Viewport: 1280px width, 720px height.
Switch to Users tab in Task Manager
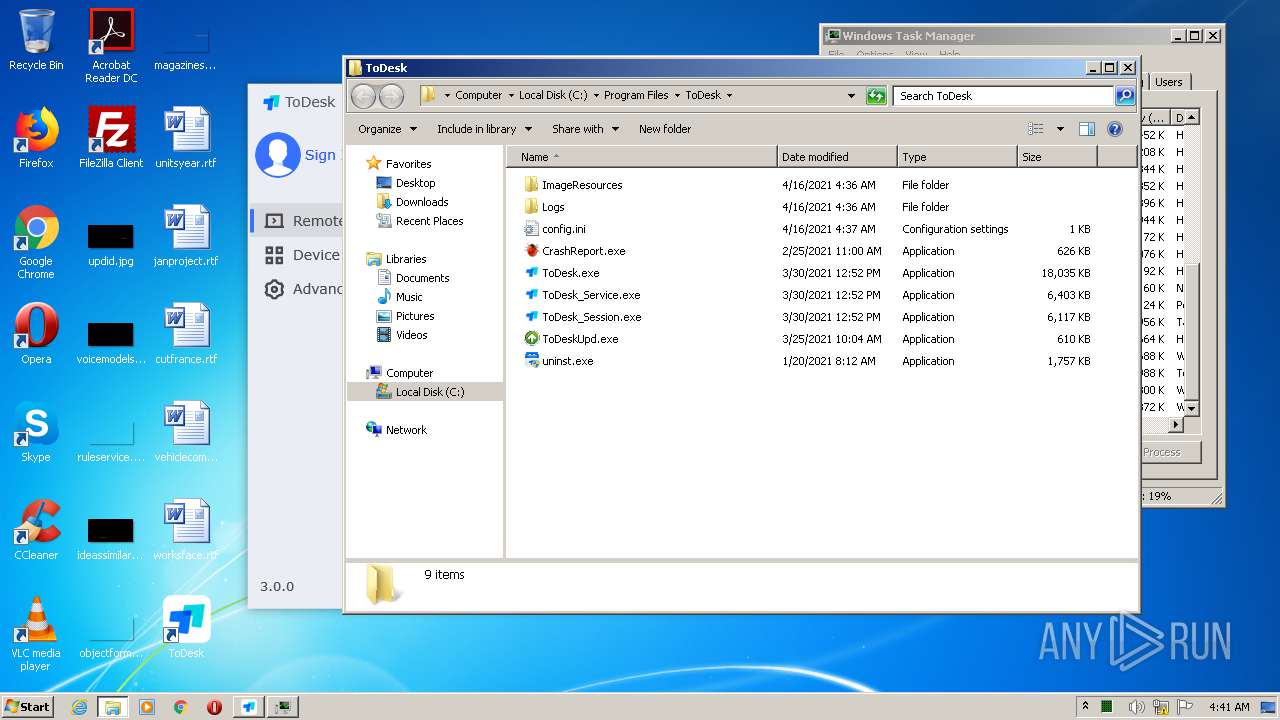(x=1168, y=82)
